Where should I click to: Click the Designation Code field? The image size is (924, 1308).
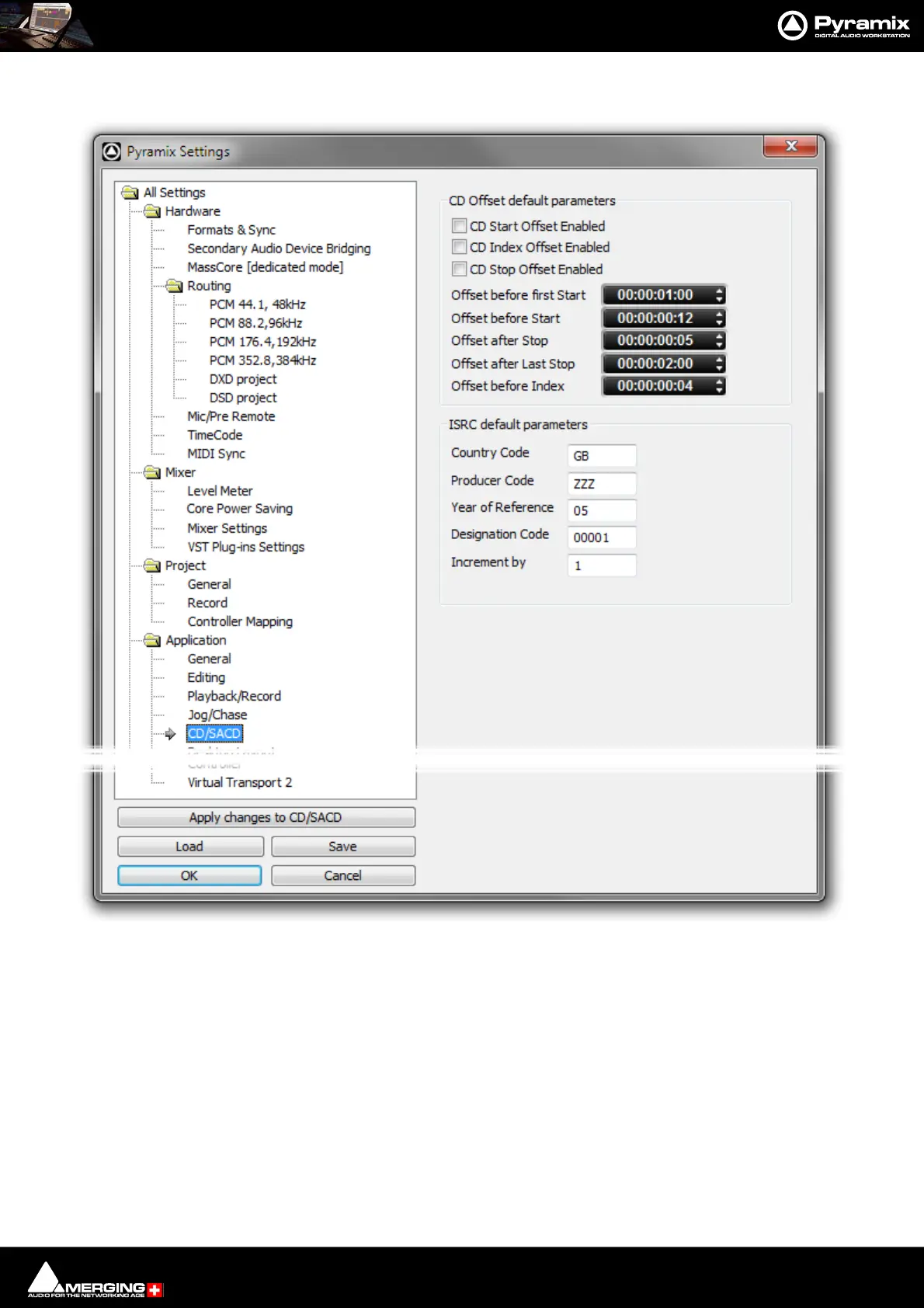603,537
